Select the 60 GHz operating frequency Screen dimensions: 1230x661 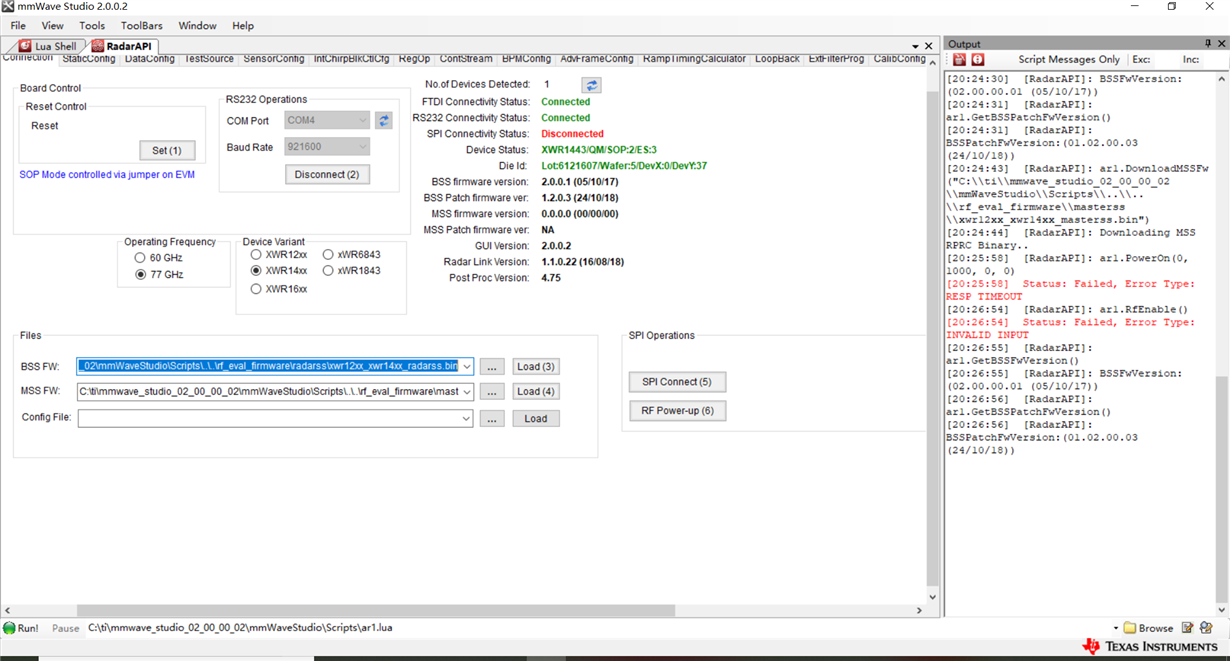pos(160,258)
